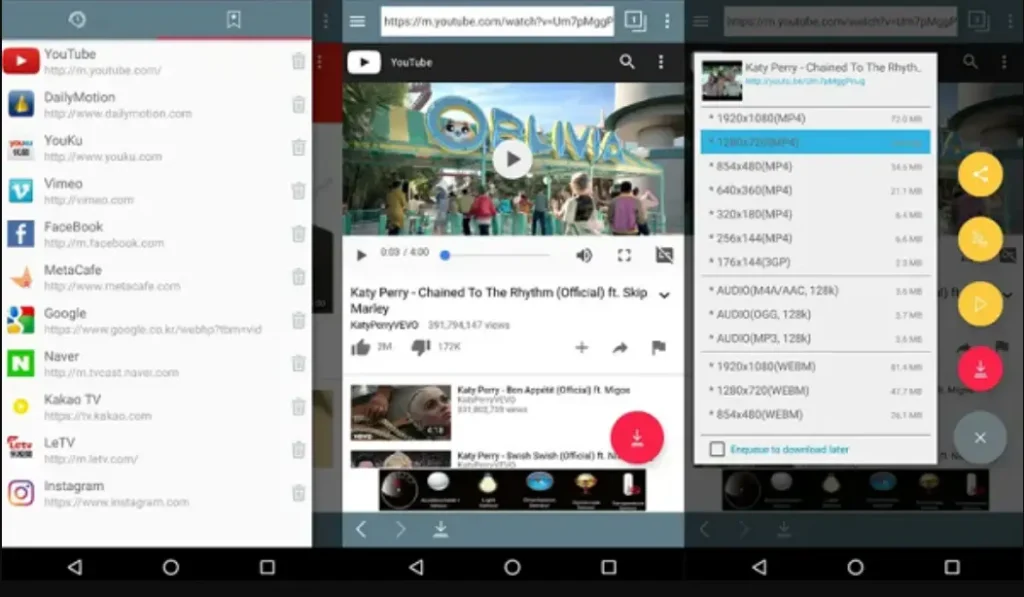
Task: Enter fullscreen video mode
Action: point(624,255)
